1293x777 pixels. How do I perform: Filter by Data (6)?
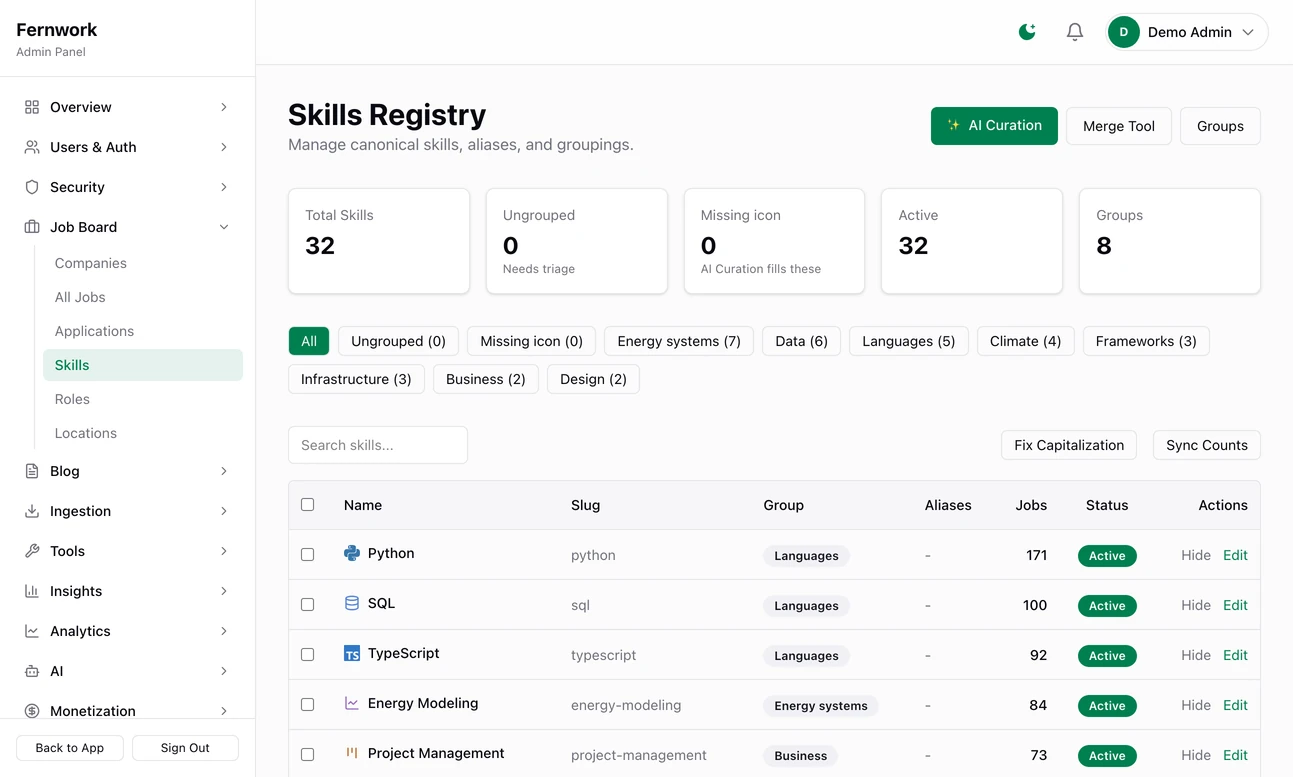(x=802, y=341)
